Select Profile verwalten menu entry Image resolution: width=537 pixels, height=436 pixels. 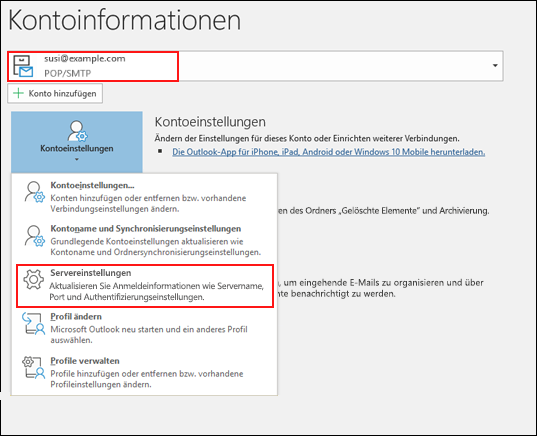[x=144, y=372]
